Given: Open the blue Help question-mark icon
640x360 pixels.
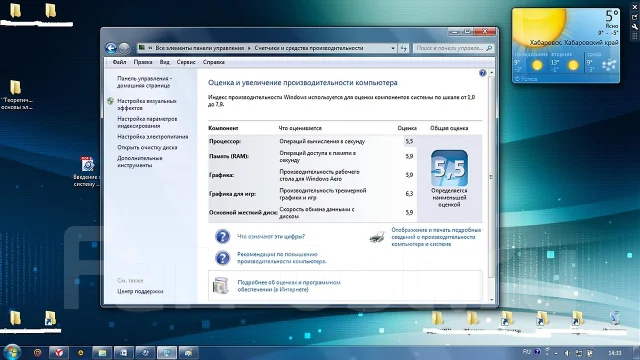Looking at the screenshot, I should pyautogui.click(x=482, y=73).
